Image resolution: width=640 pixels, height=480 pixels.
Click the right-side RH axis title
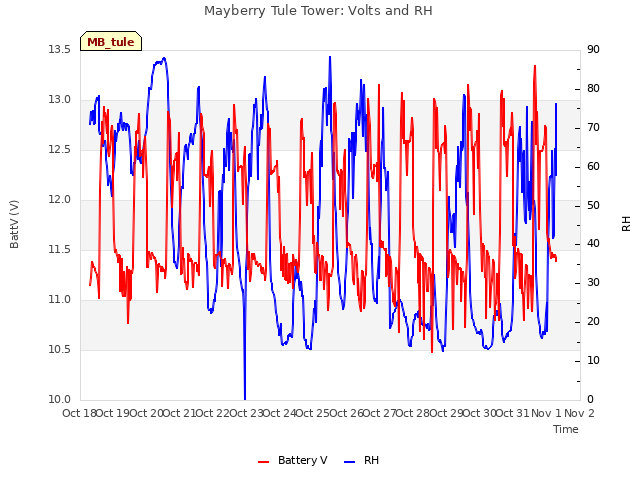(x=626, y=224)
